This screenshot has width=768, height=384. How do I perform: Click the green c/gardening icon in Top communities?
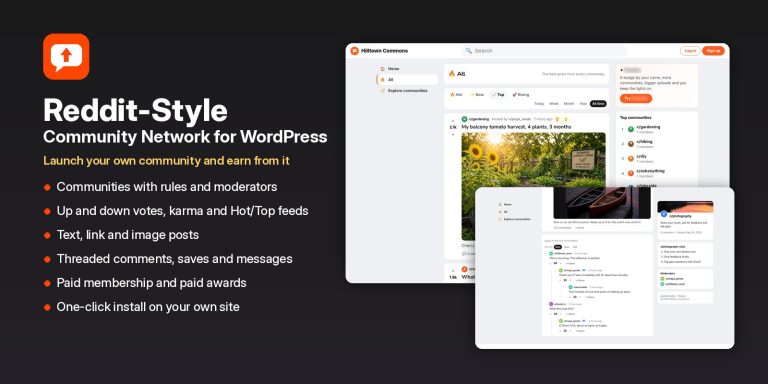pyautogui.click(x=631, y=129)
